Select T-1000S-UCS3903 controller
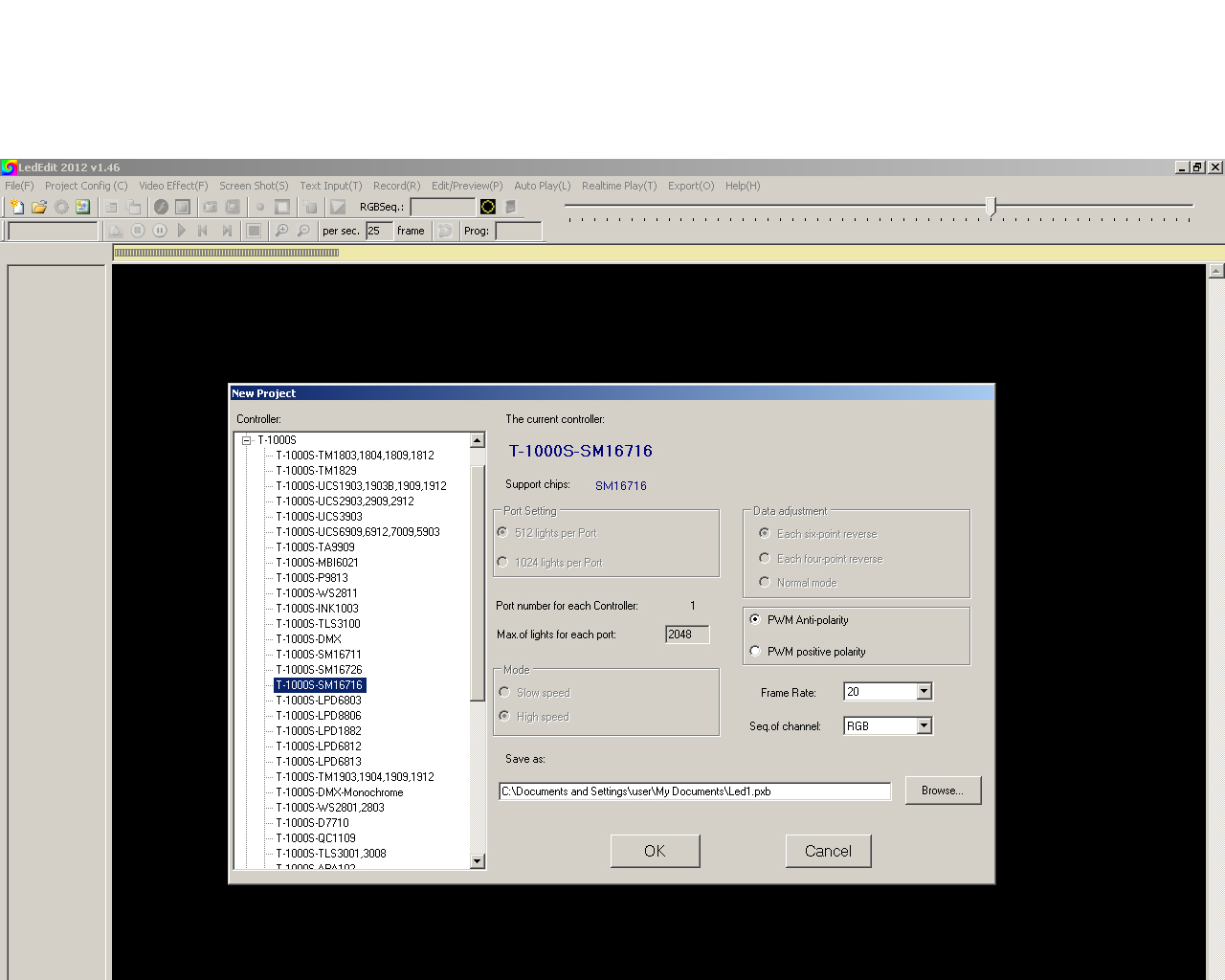Screen dimensions: 1225x980 click(319, 517)
